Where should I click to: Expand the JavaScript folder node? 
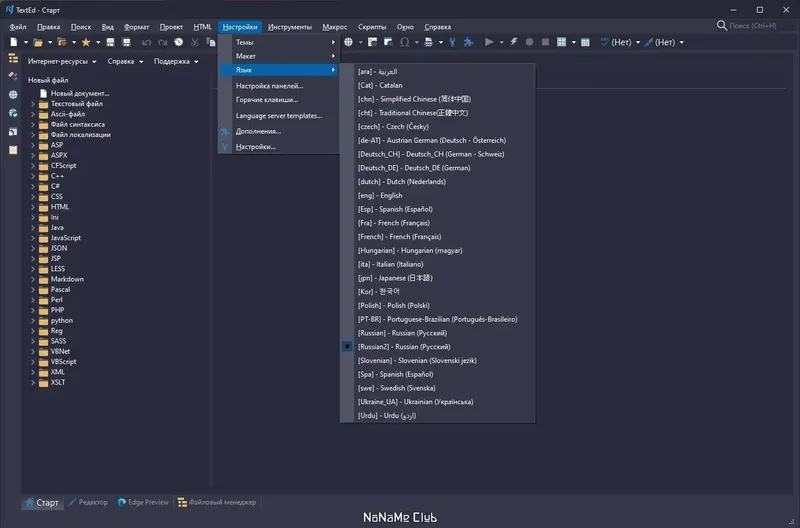(x=33, y=238)
